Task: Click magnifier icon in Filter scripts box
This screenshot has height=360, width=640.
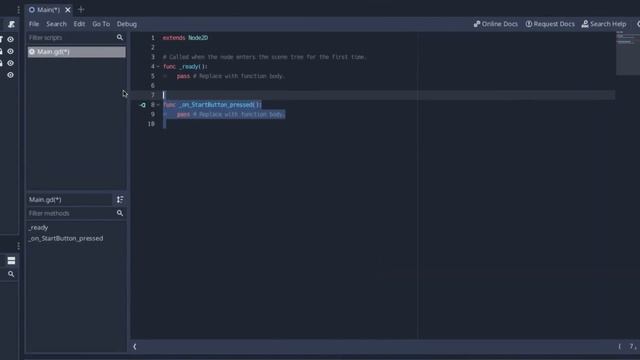Action: point(120,38)
